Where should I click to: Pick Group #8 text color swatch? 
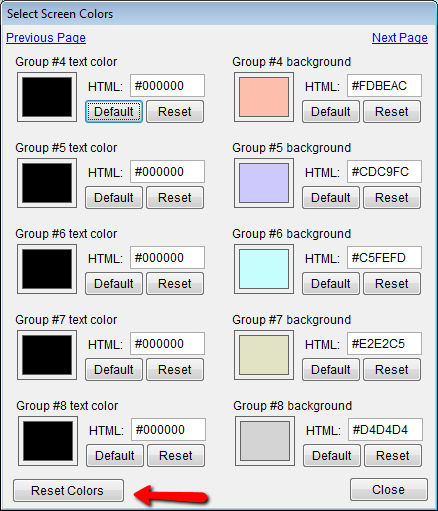(48, 441)
